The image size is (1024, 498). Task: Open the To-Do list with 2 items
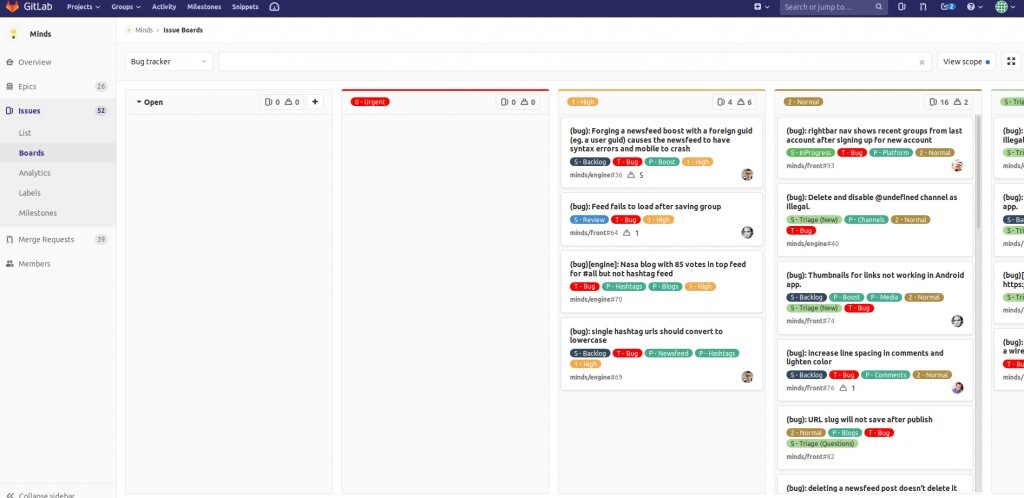click(x=948, y=7)
